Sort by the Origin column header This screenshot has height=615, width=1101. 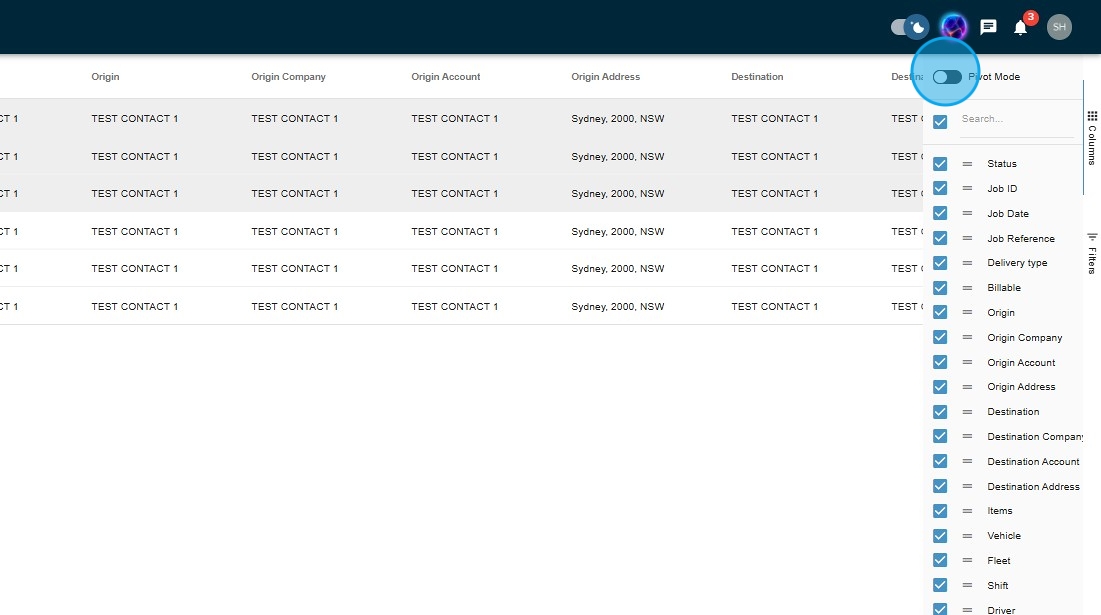click(105, 77)
